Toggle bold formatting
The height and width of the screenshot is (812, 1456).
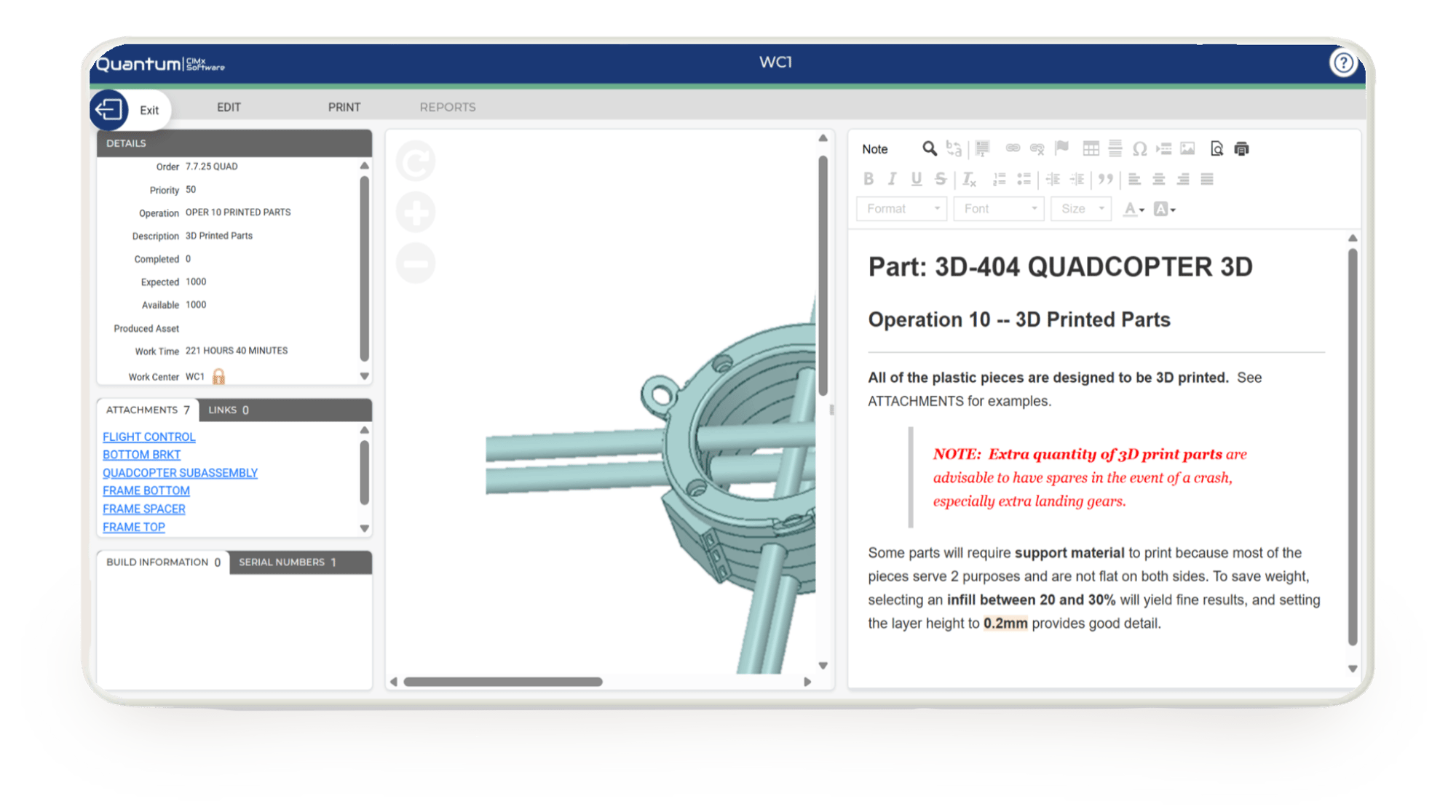click(868, 179)
